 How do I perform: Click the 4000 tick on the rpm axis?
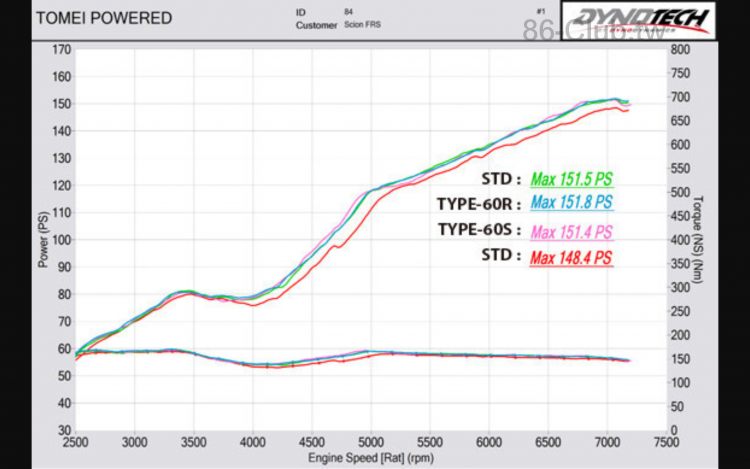[253, 442]
